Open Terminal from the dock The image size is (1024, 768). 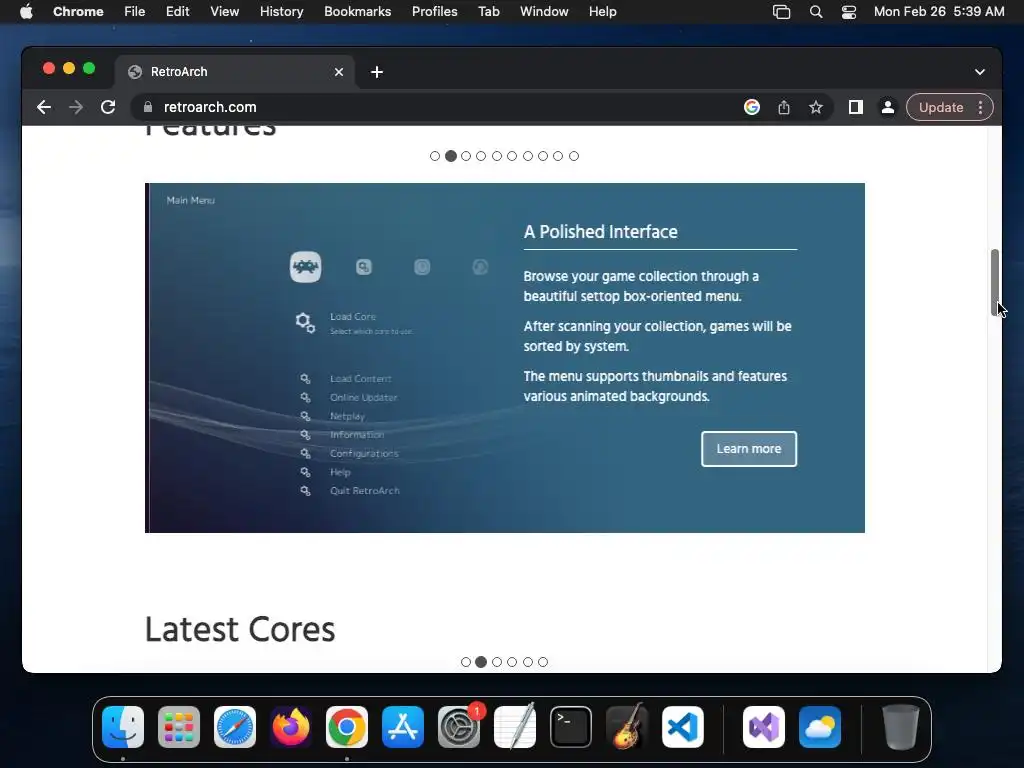coord(571,727)
